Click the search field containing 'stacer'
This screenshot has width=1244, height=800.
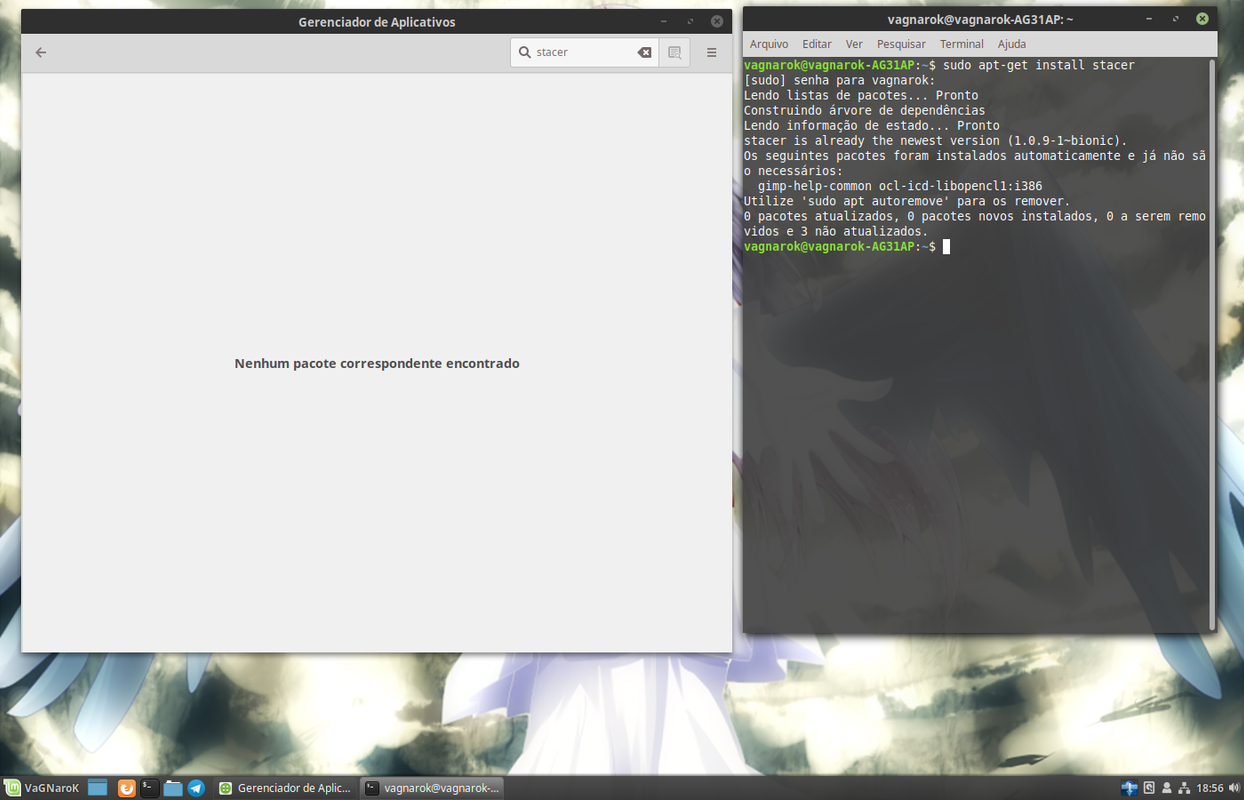pos(584,52)
